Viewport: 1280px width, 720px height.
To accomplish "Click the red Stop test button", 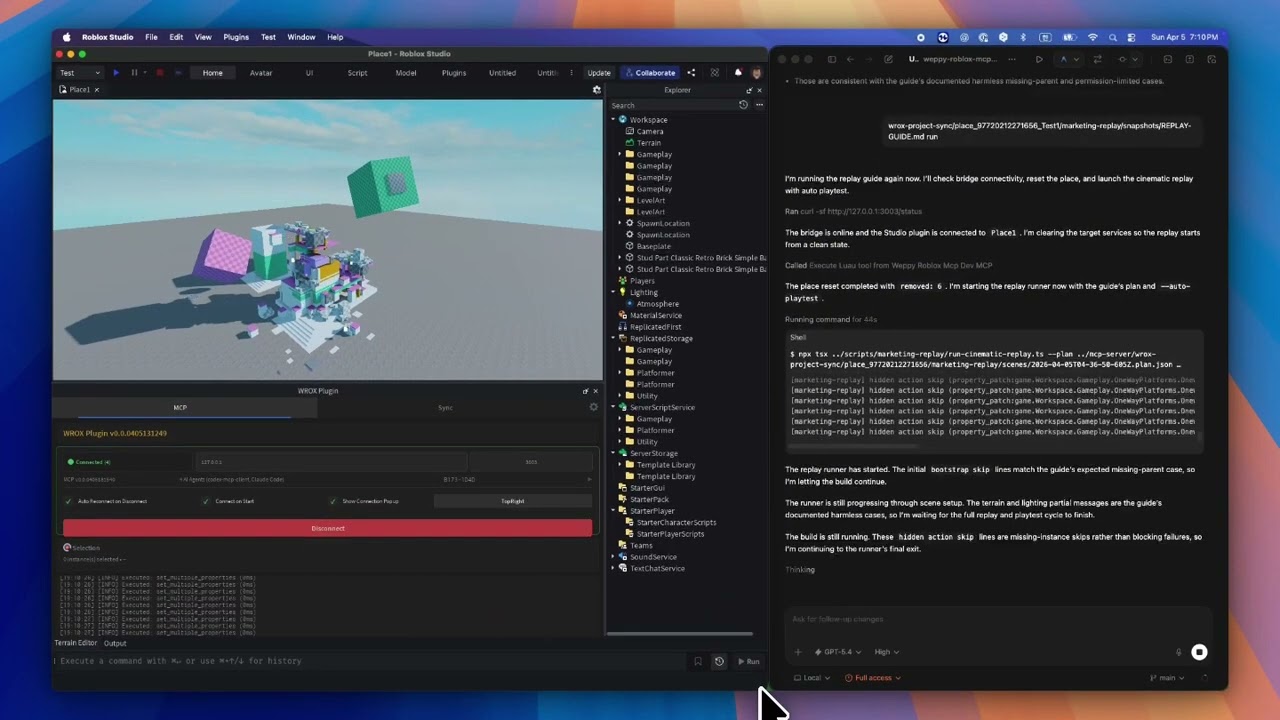I will tap(159, 73).
